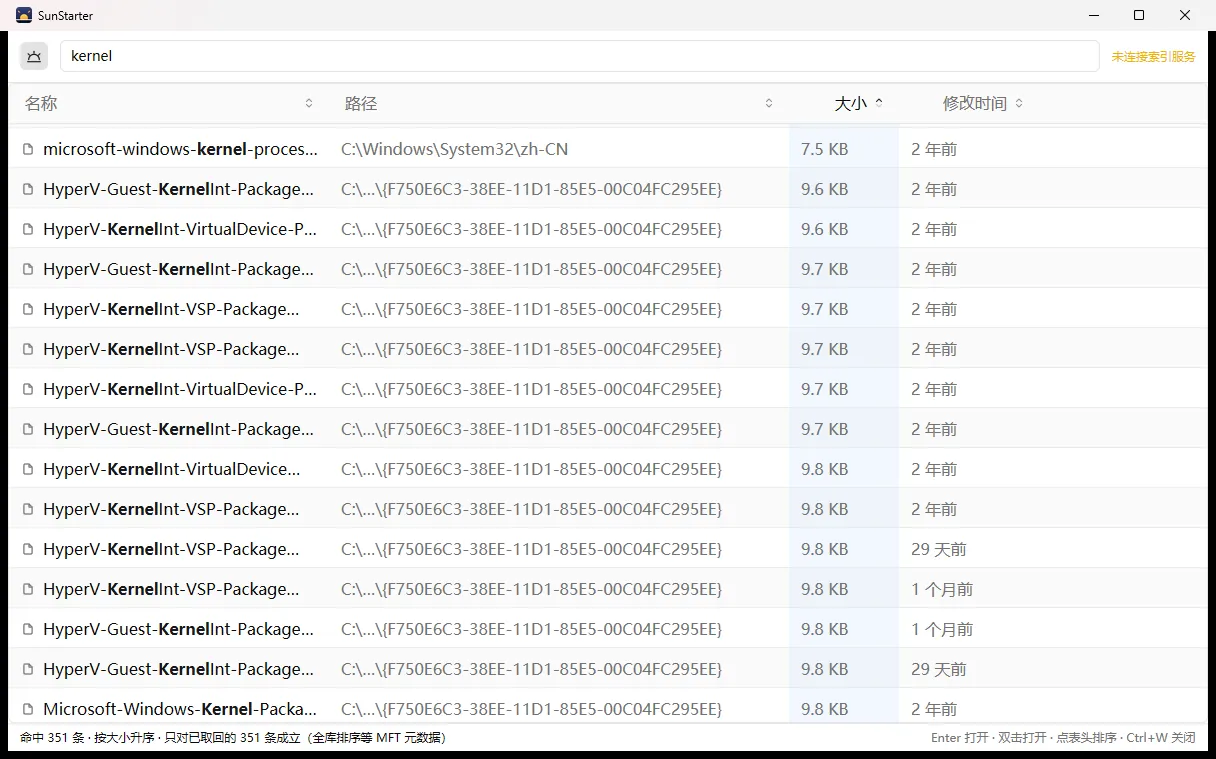The image size is (1216, 759).
Task: Select the 9.6 KB HyperV-Guest-KernelInt-Package file name
Action: click(x=178, y=189)
